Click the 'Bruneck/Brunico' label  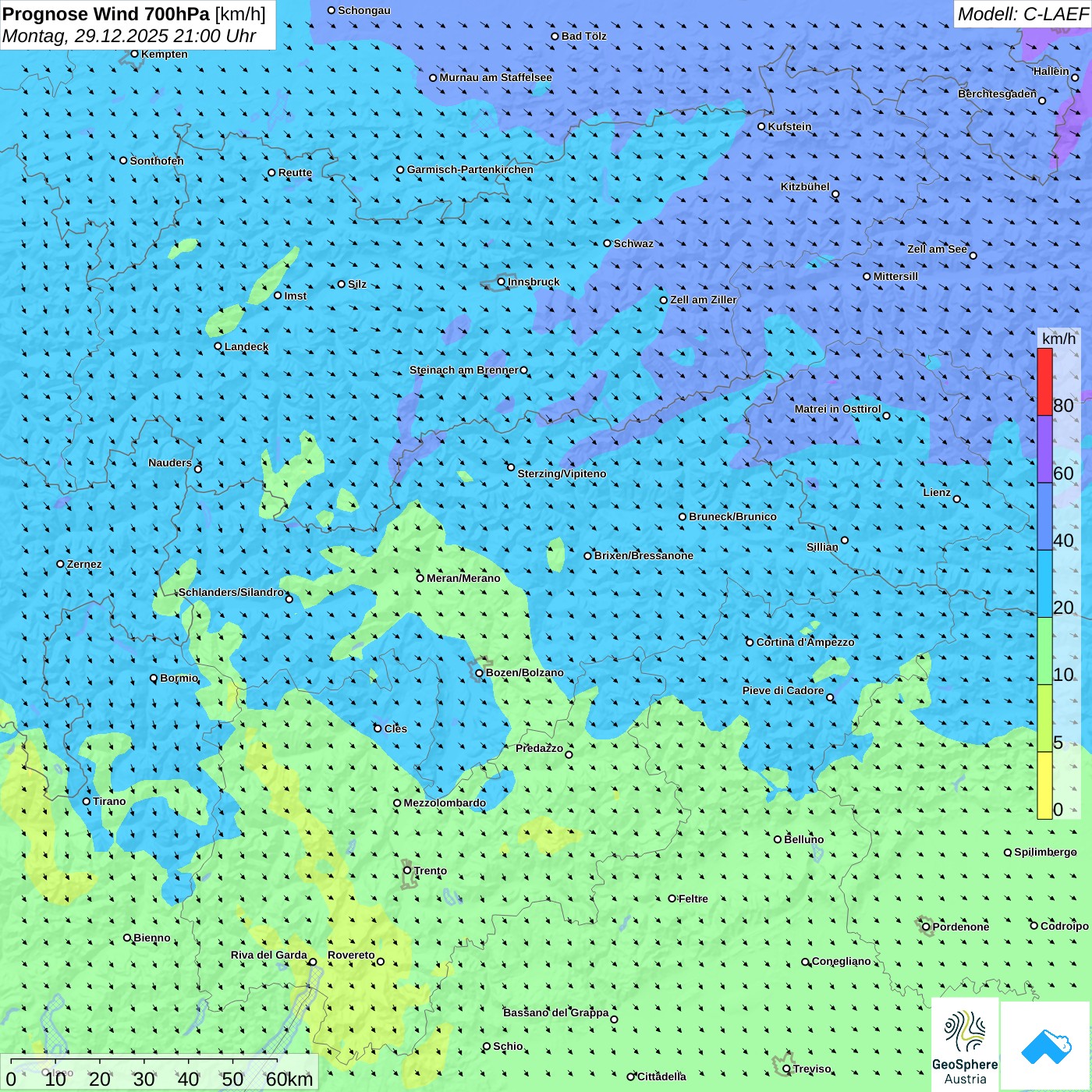[732, 516]
